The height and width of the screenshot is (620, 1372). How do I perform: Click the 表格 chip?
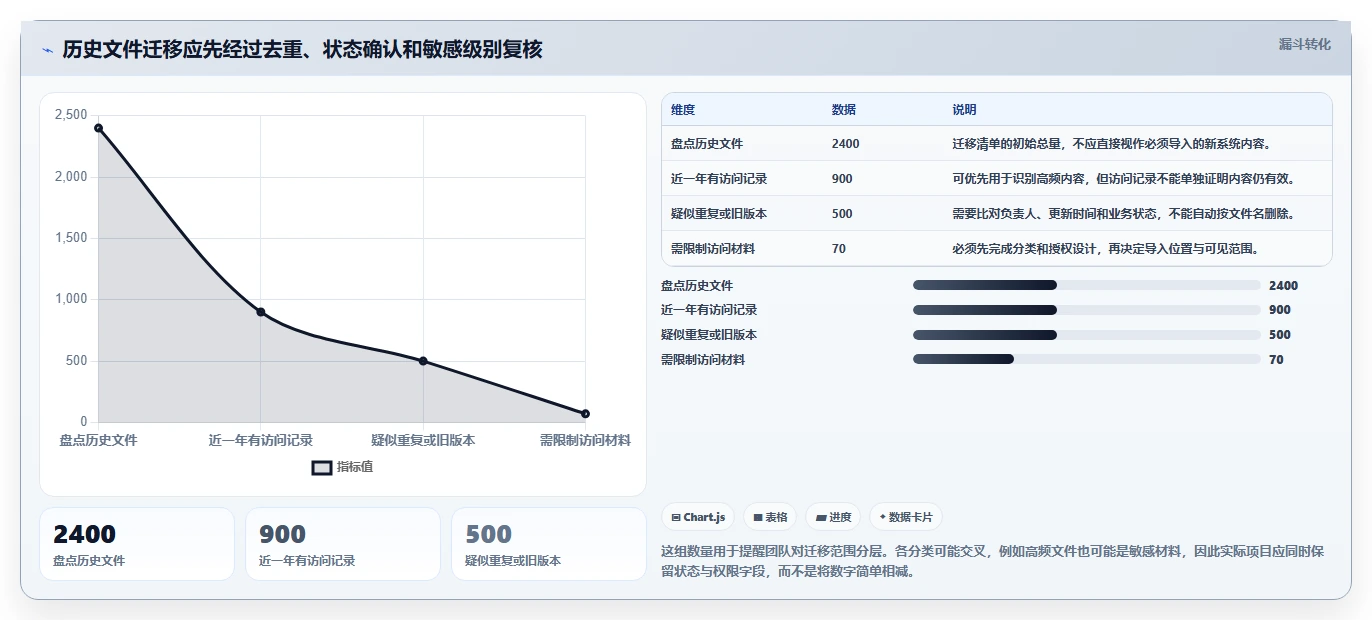pyautogui.click(x=770, y=517)
